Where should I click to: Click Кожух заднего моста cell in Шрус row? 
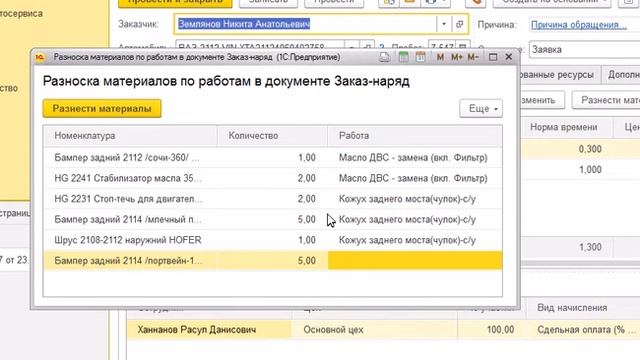(415, 240)
